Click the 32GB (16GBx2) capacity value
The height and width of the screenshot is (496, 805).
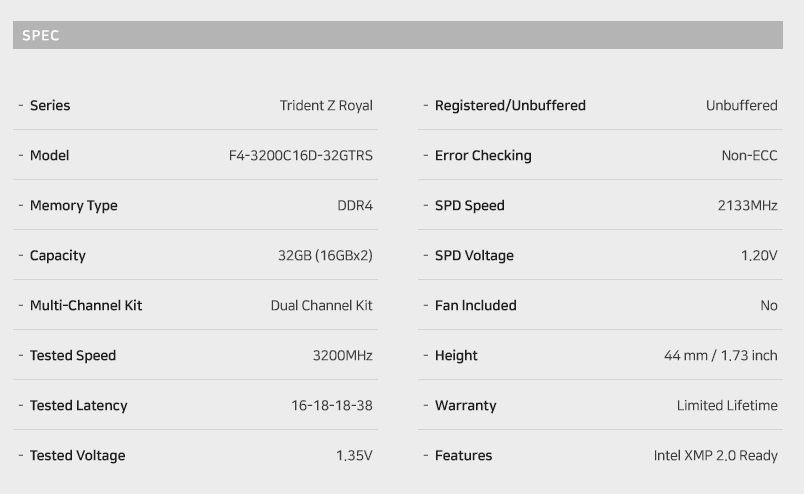[x=325, y=255]
